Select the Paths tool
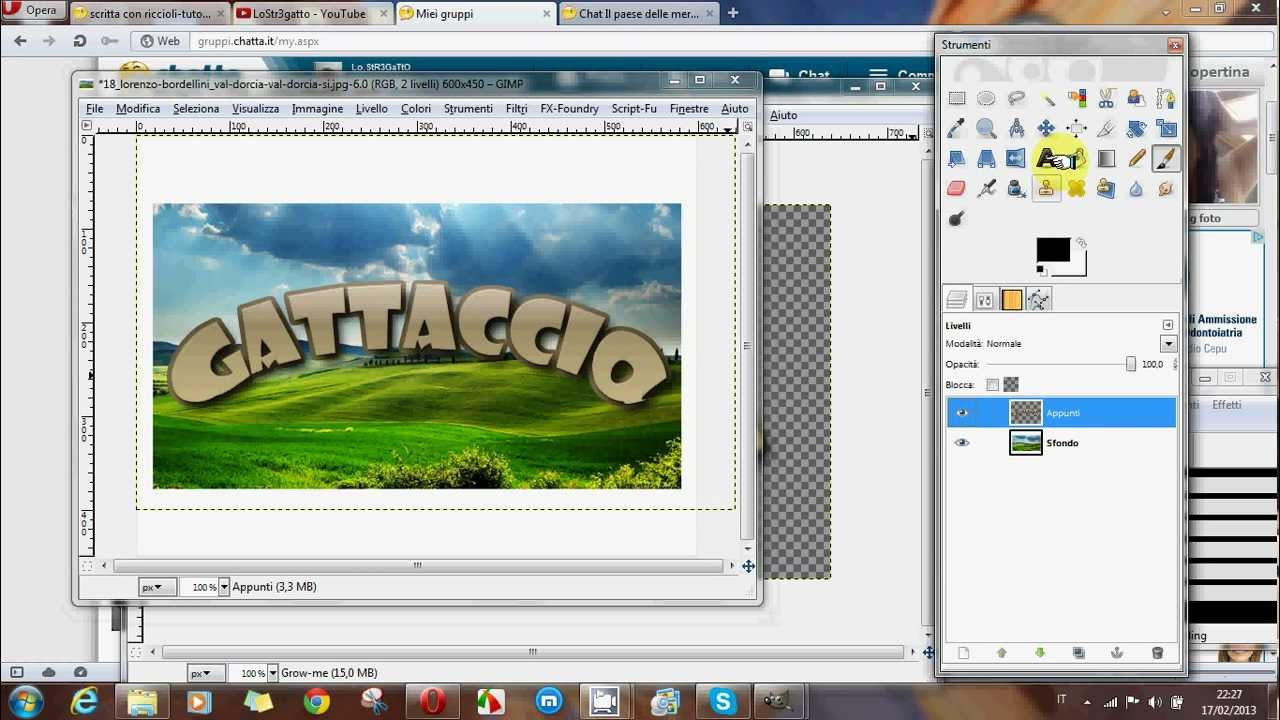Image resolution: width=1280 pixels, height=720 pixels. pos(1166,98)
